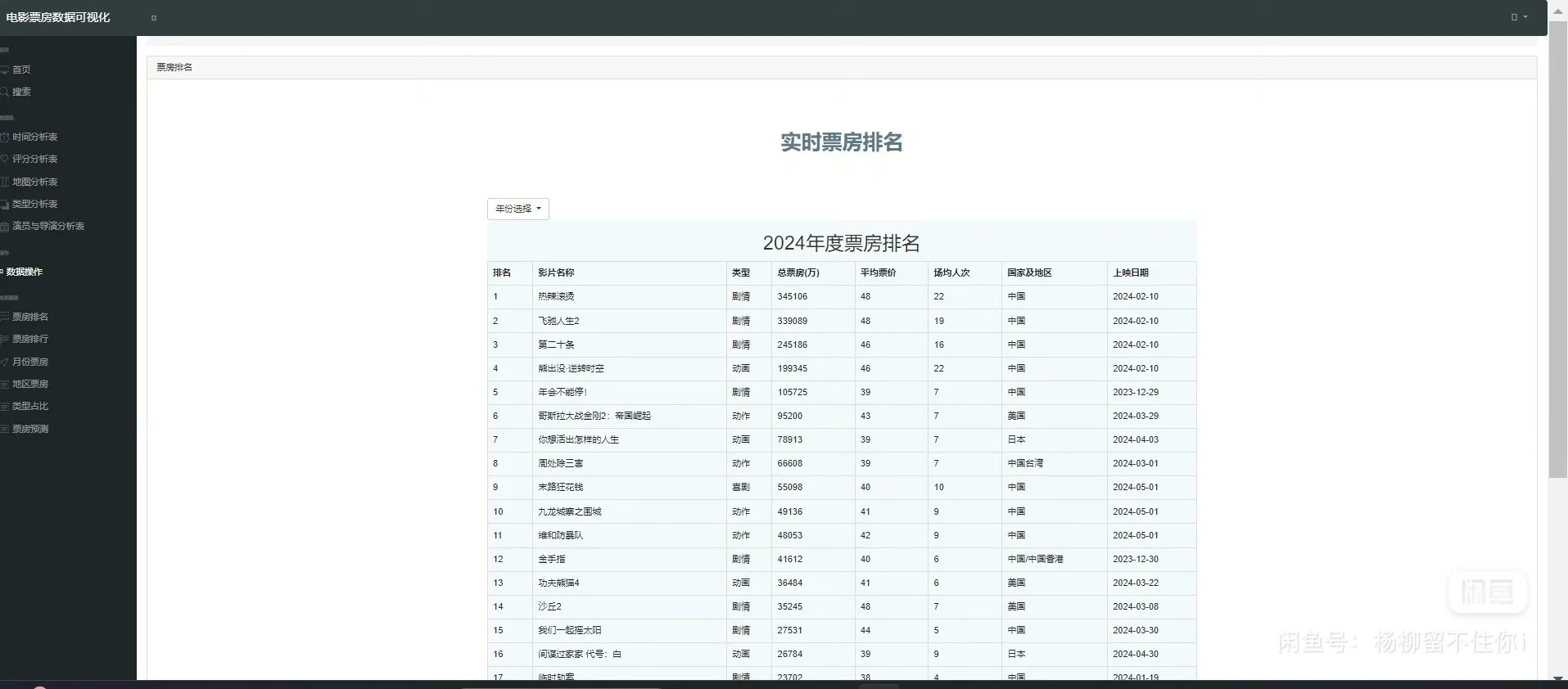This screenshot has width=1568, height=689.
Task: Click the 2024年度票房排名 table title
Action: pyautogui.click(x=842, y=243)
